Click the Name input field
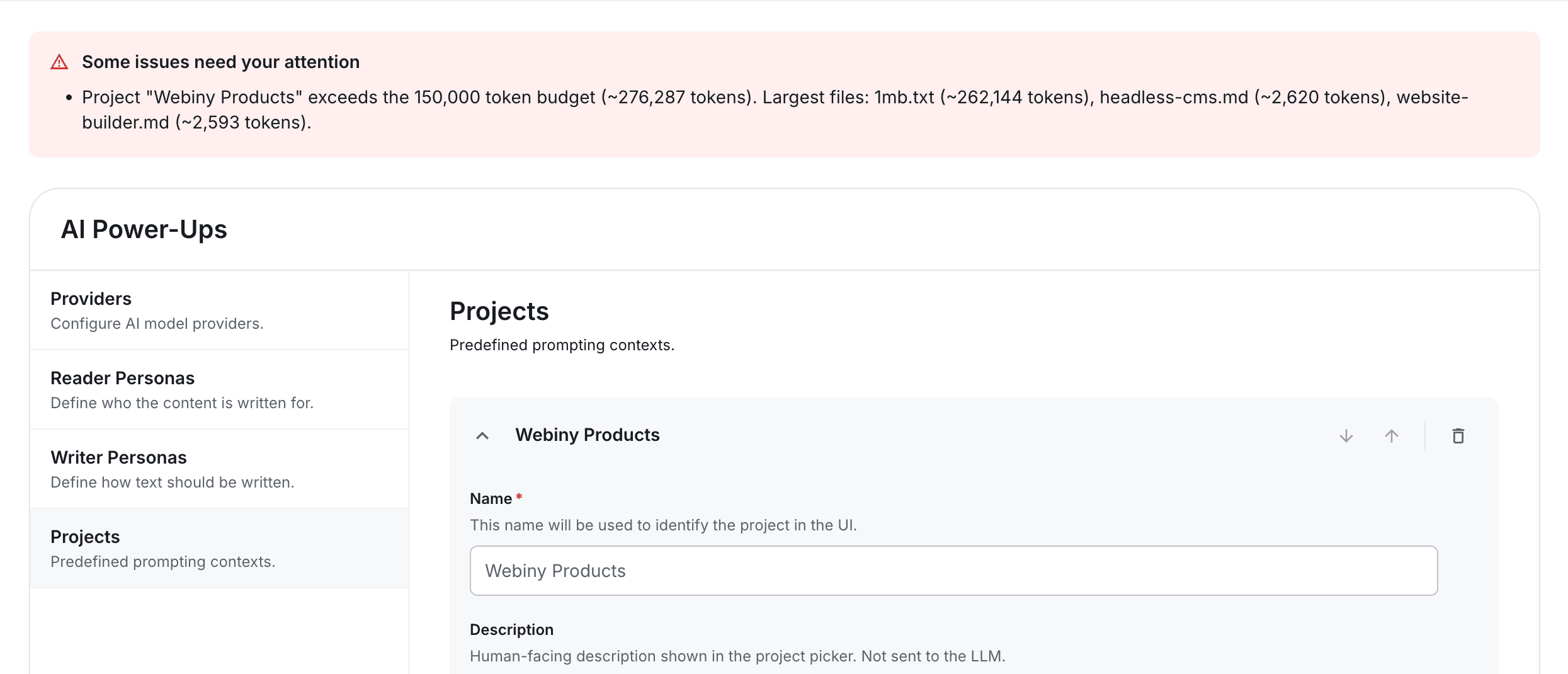1568x674 pixels. tap(953, 571)
